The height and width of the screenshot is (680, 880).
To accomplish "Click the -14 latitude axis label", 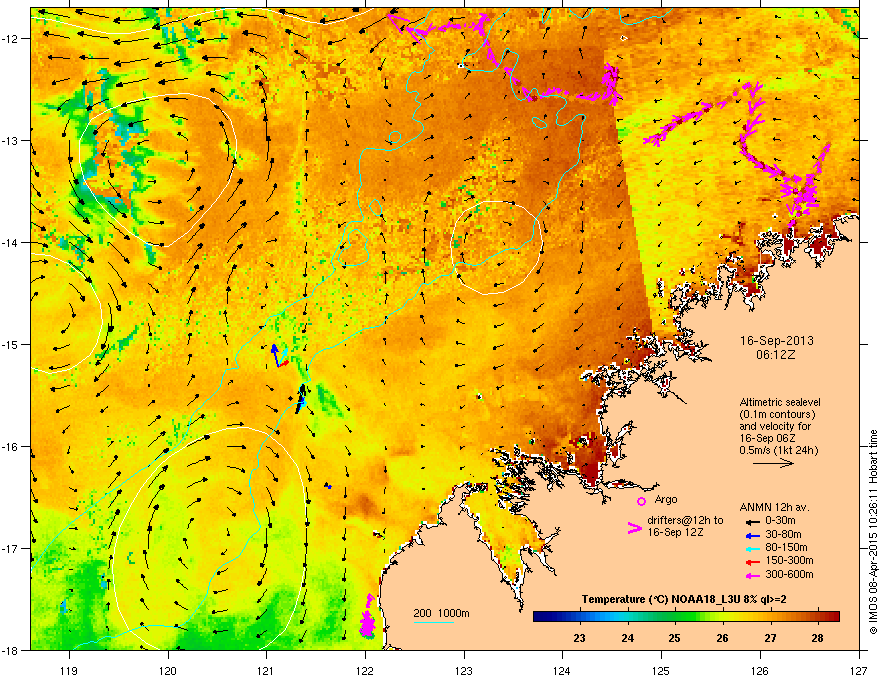I will point(10,242).
